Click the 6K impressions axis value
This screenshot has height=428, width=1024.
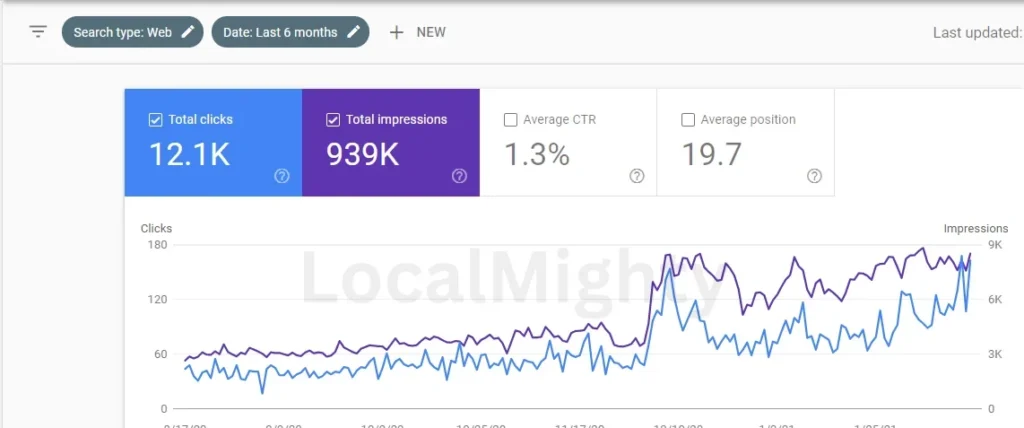tap(995, 299)
